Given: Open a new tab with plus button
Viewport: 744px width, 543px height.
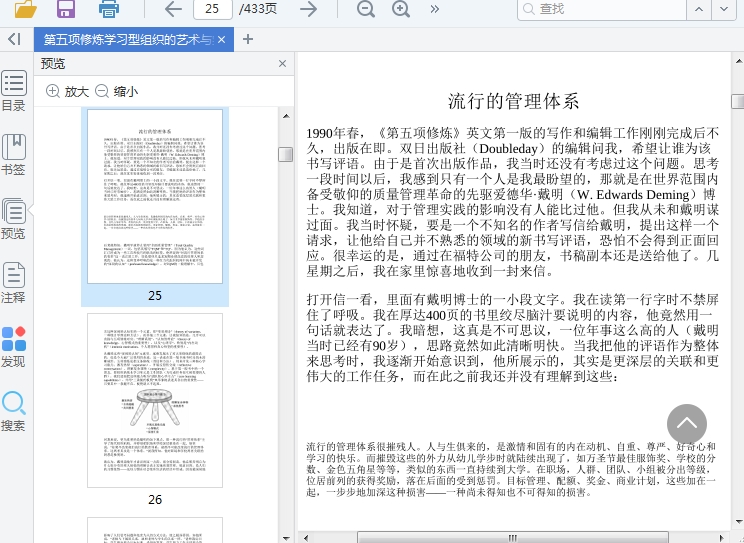Looking at the screenshot, I should (x=248, y=40).
